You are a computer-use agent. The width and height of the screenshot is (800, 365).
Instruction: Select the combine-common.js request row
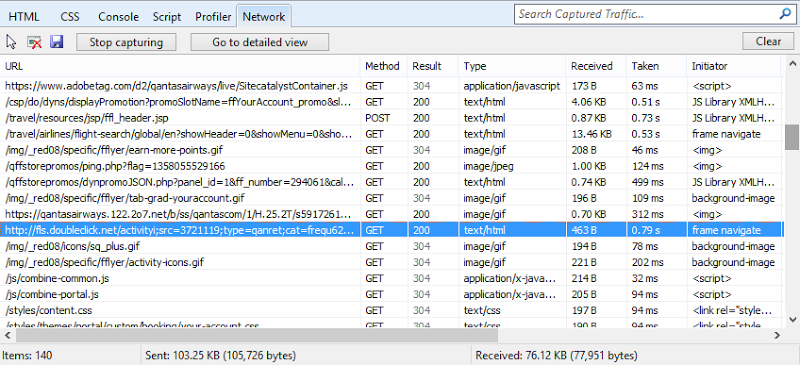(x=391, y=278)
